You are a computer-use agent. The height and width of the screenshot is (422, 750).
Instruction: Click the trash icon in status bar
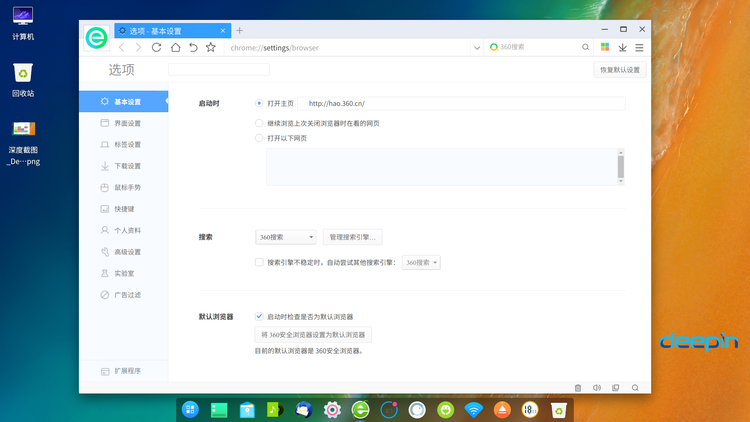578,388
